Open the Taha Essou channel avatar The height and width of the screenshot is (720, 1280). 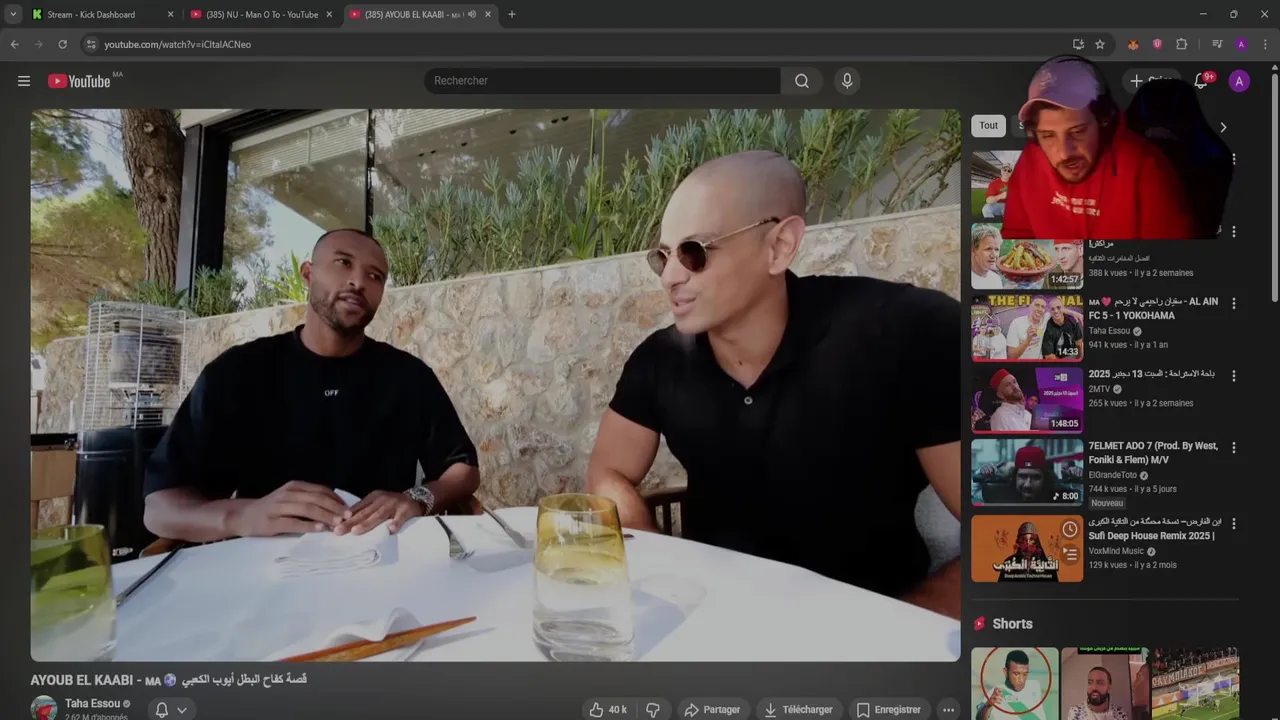(x=44, y=708)
